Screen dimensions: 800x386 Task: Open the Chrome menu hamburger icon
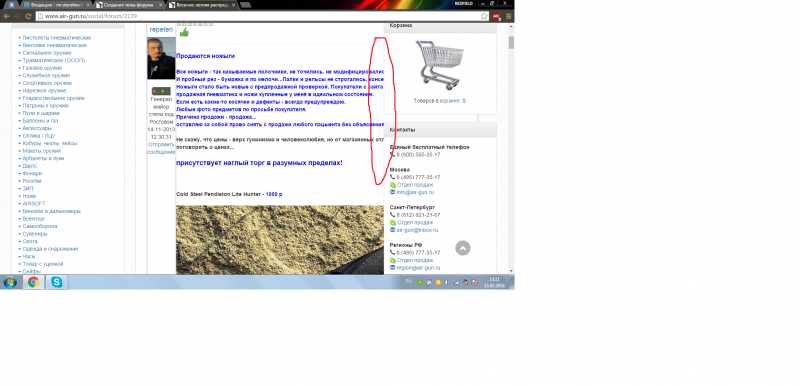(508, 16)
